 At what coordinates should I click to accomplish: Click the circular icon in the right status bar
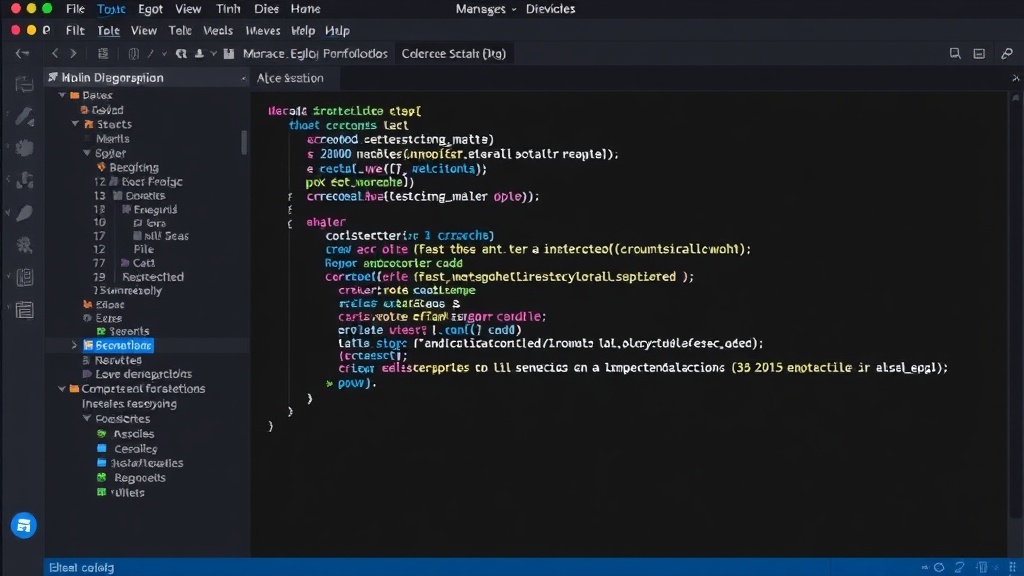[939, 568]
